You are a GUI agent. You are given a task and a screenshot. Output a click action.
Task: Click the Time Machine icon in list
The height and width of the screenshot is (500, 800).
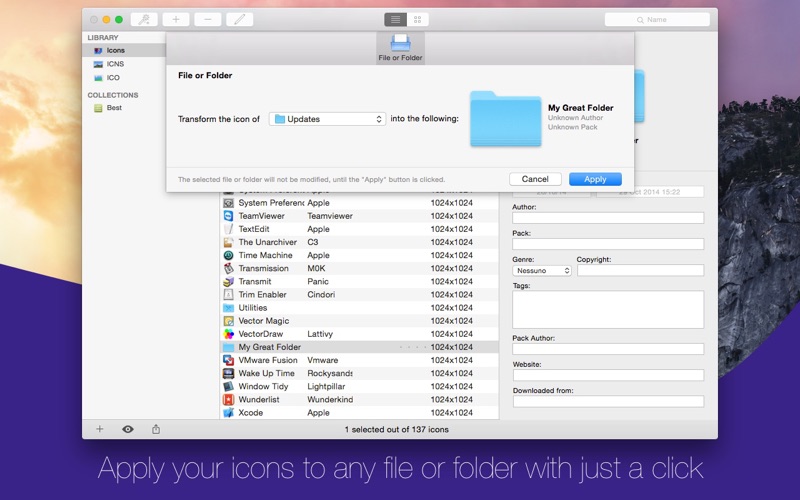pyautogui.click(x=229, y=255)
